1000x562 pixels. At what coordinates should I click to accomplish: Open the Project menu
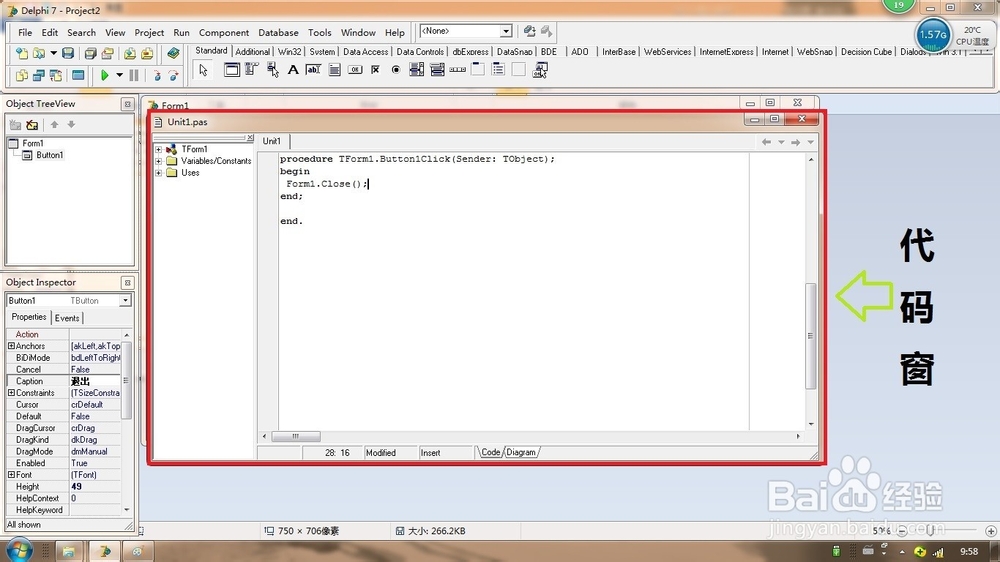(149, 33)
